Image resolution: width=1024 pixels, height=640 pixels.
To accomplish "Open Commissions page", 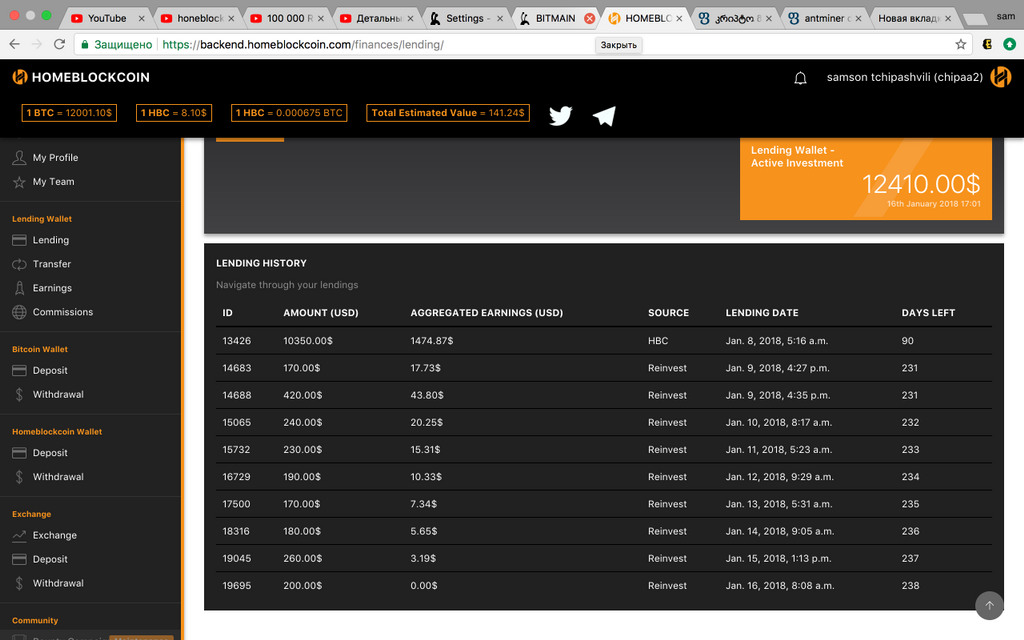I will tap(63, 312).
